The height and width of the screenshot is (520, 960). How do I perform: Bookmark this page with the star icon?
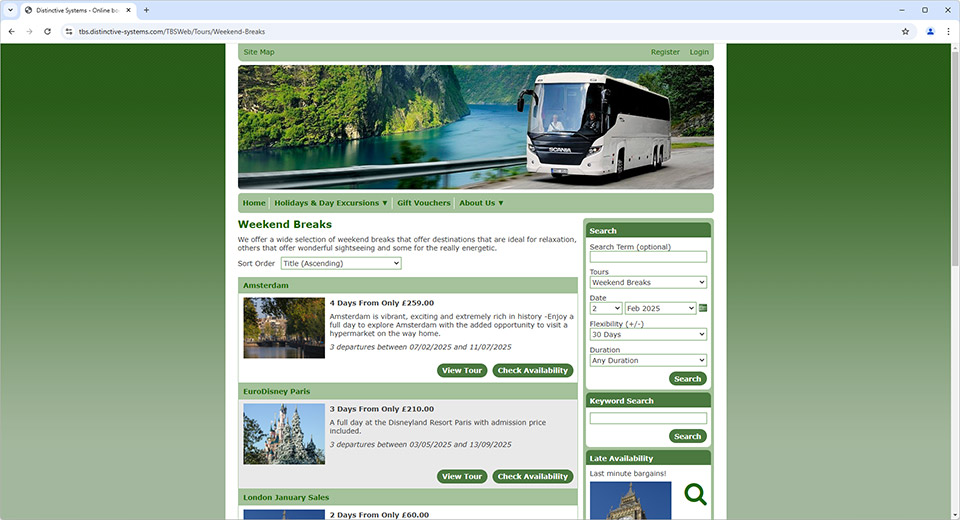pyautogui.click(x=905, y=31)
